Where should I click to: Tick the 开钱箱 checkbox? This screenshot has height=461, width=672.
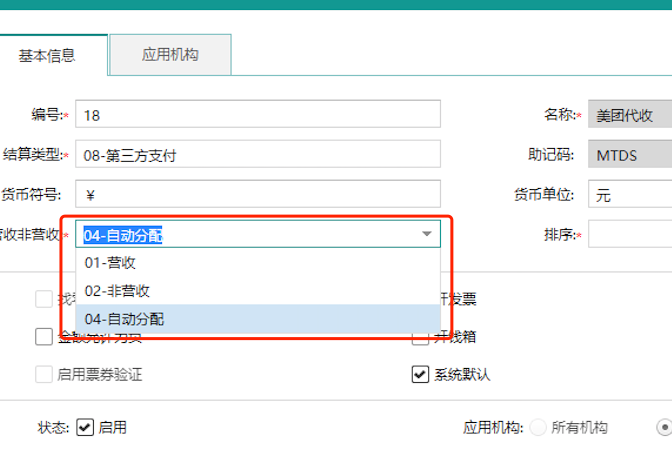click(x=420, y=337)
